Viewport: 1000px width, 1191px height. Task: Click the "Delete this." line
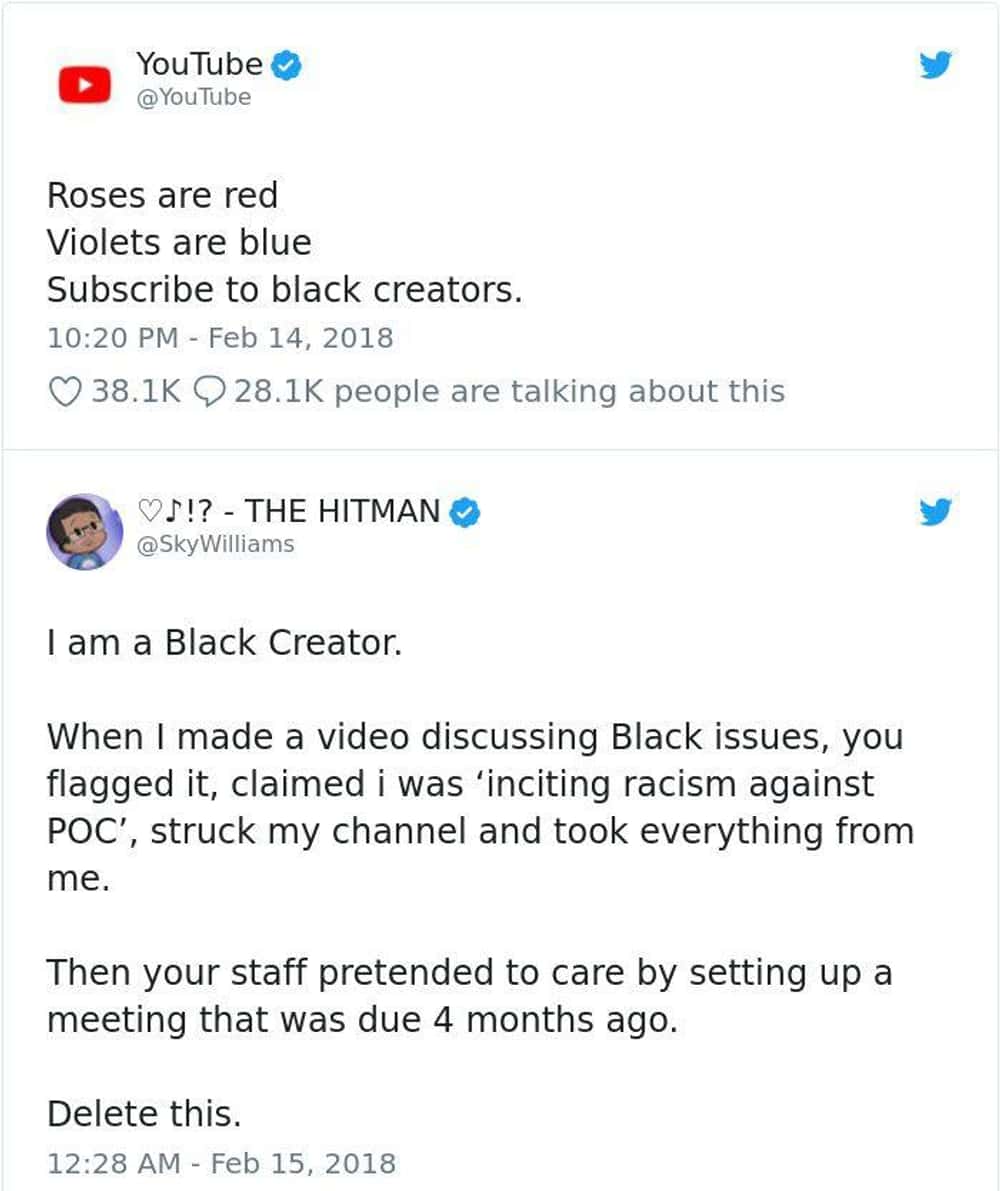click(x=144, y=1114)
